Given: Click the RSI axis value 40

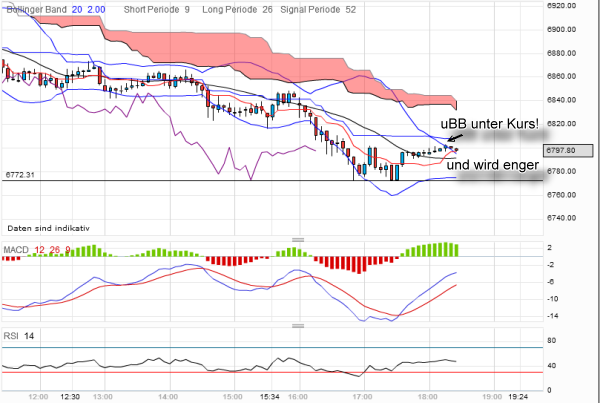Looking at the screenshot, I should coord(551,365).
